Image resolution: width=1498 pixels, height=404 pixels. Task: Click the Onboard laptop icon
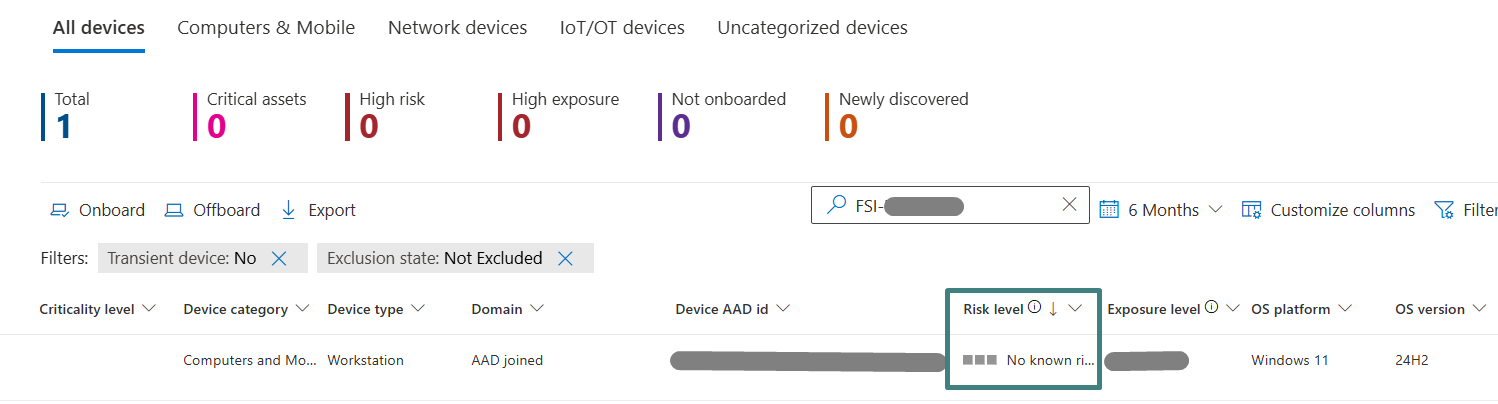pyautogui.click(x=59, y=210)
